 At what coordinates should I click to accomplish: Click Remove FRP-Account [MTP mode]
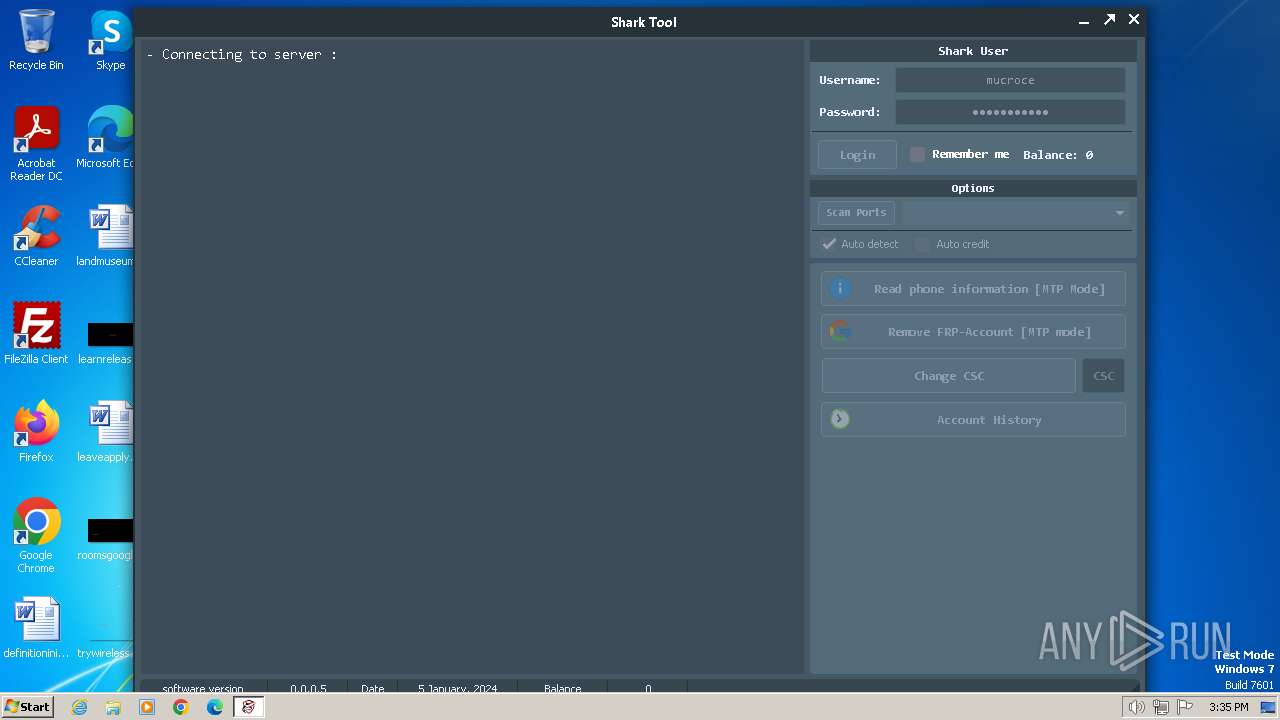point(973,332)
